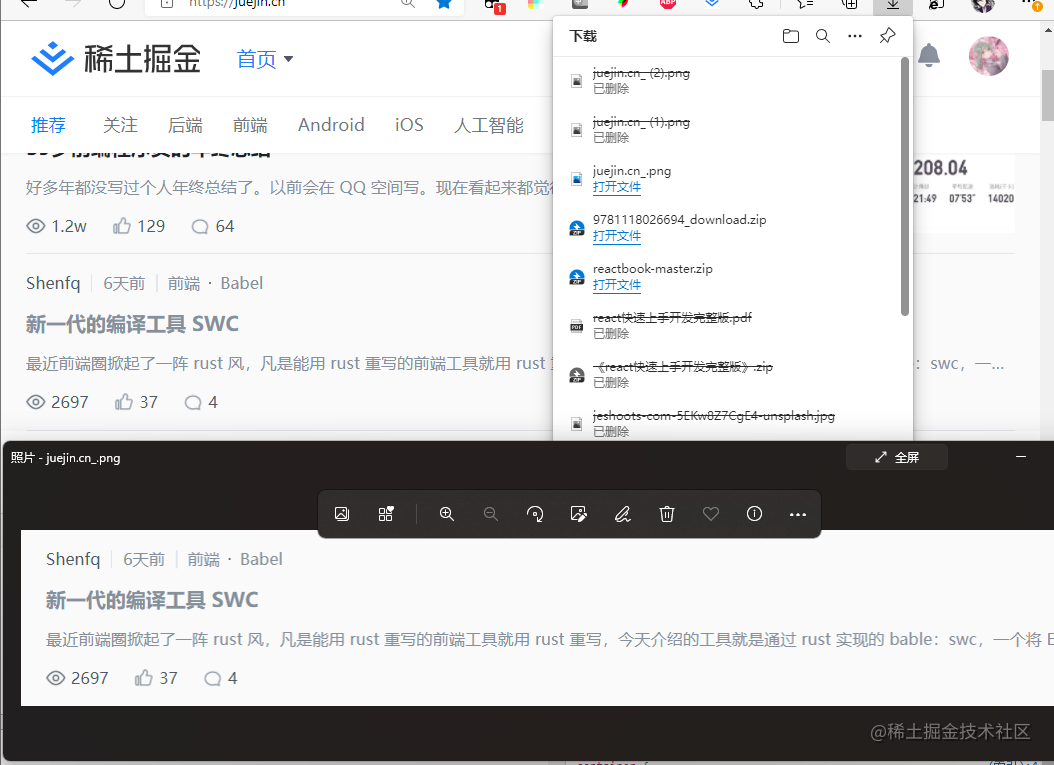
Task: Click author name Shenfq on webpage
Action: (53, 283)
